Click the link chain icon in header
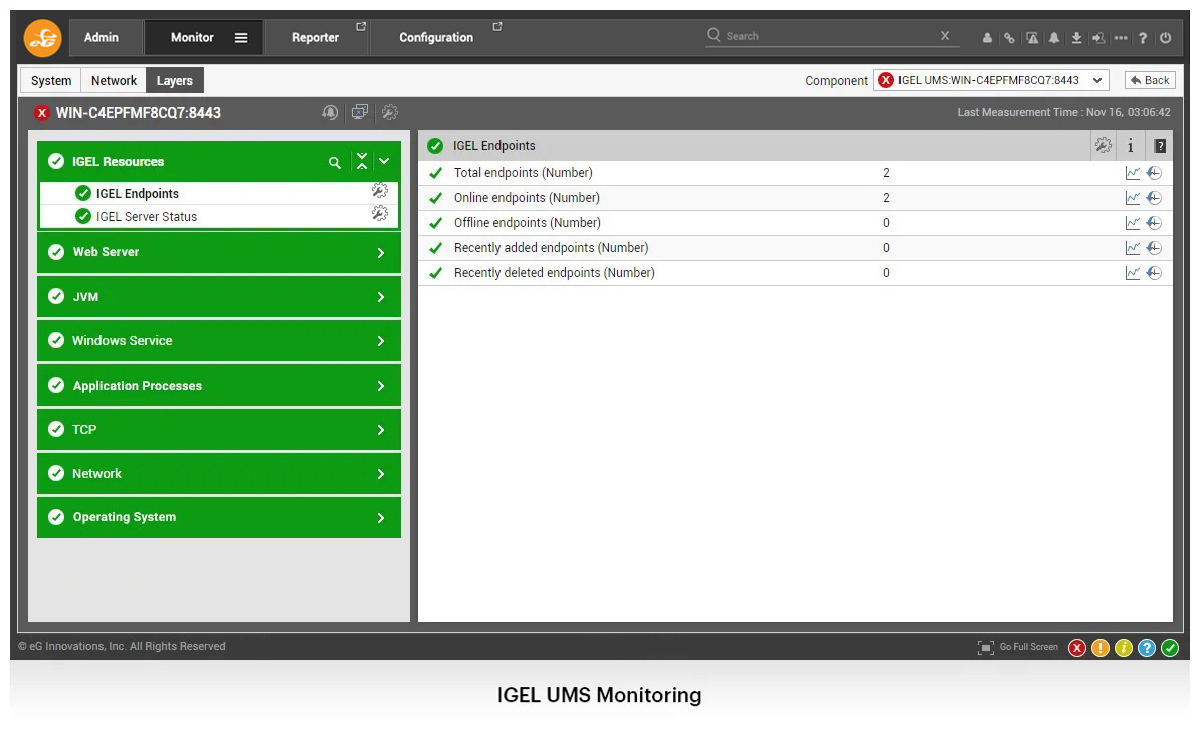Viewport: 1200px width, 737px height. click(1009, 38)
